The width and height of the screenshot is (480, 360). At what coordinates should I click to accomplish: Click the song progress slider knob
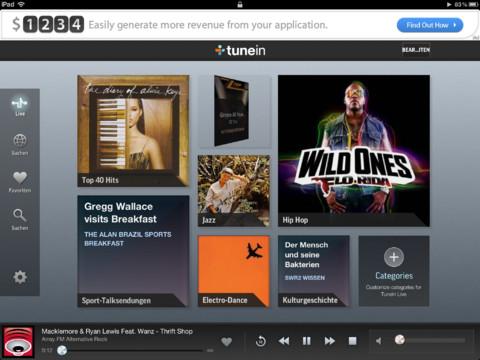[62, 350]
